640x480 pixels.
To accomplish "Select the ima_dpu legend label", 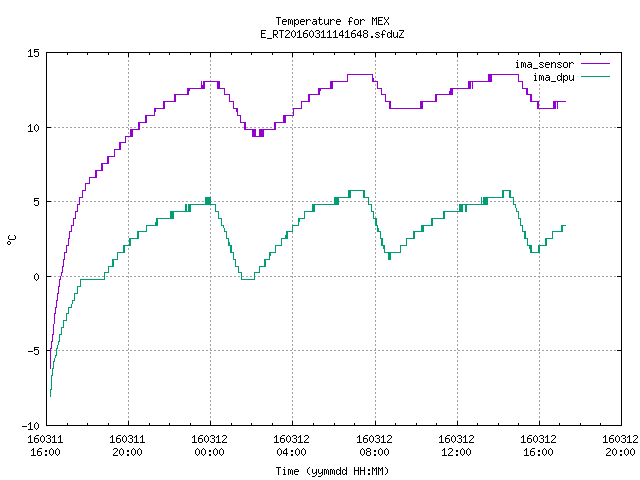I will point(553,77).
